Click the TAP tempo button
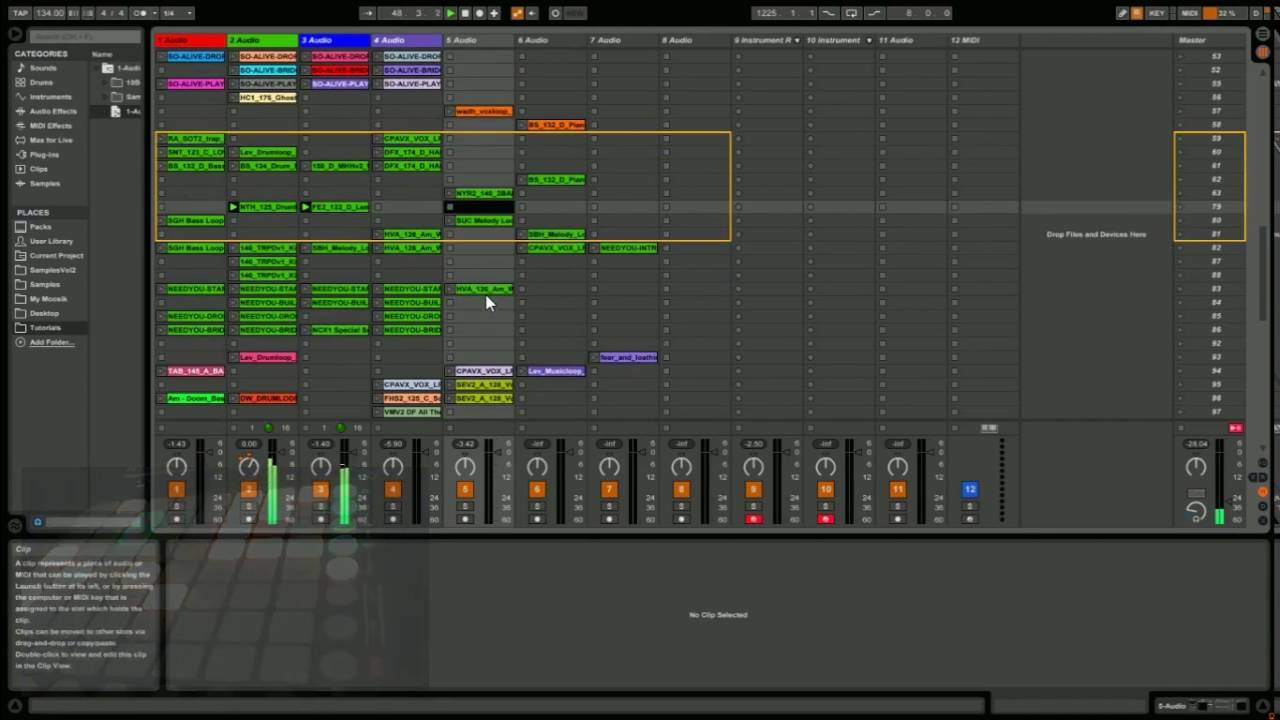This screenshot has height=720, width=1280. pyautogui.click(x=20, y=13)
